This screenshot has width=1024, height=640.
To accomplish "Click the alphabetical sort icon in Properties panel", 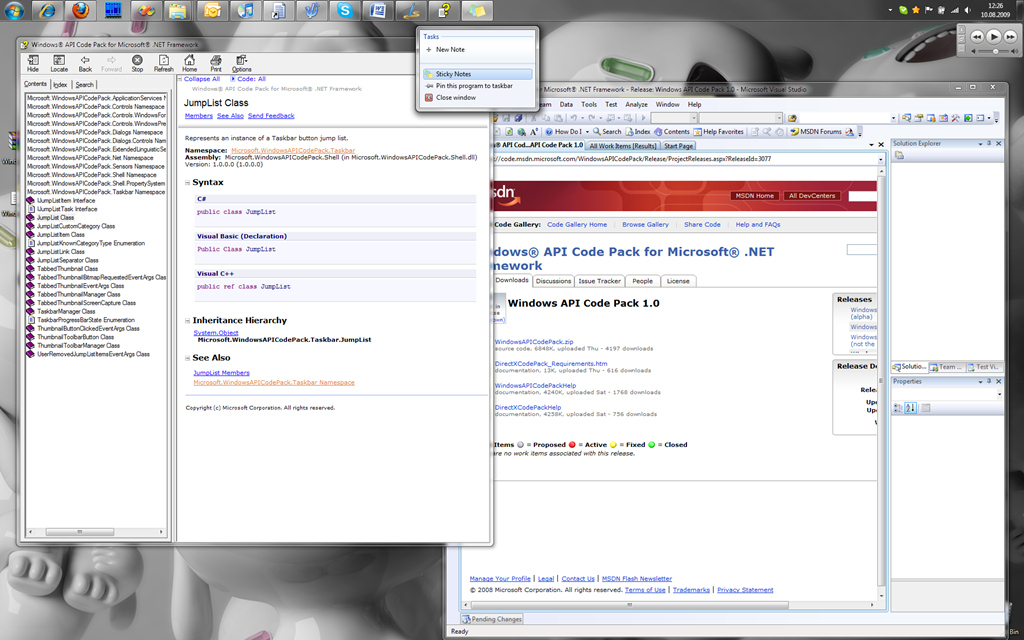I will point(910,408).
